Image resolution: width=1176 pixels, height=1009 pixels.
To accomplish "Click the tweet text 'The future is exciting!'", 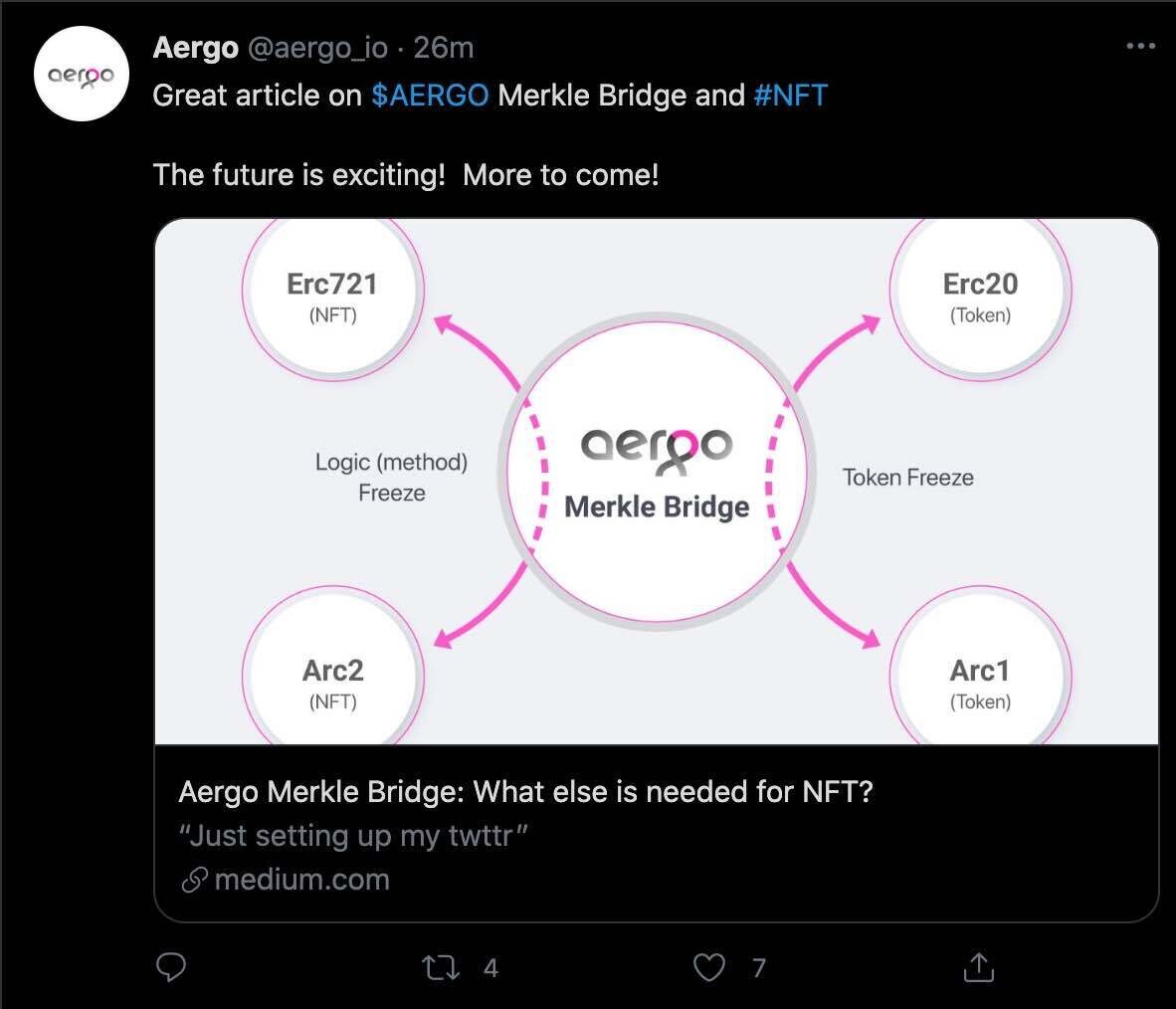I will click(298, 175).
